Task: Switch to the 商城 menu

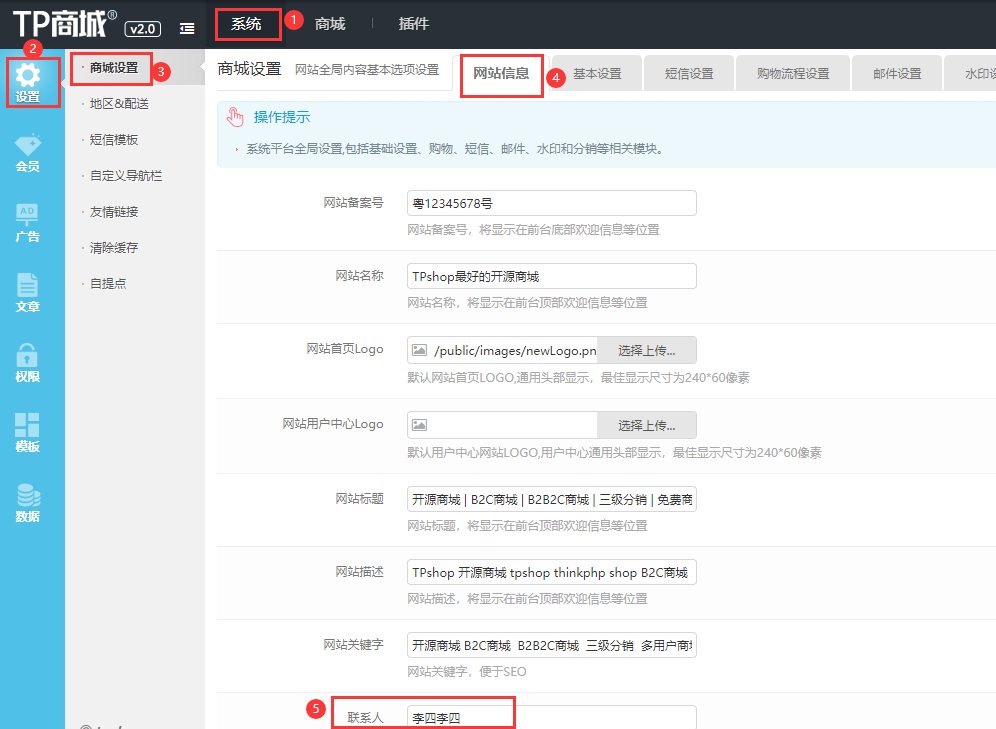Action: [330, 23]
